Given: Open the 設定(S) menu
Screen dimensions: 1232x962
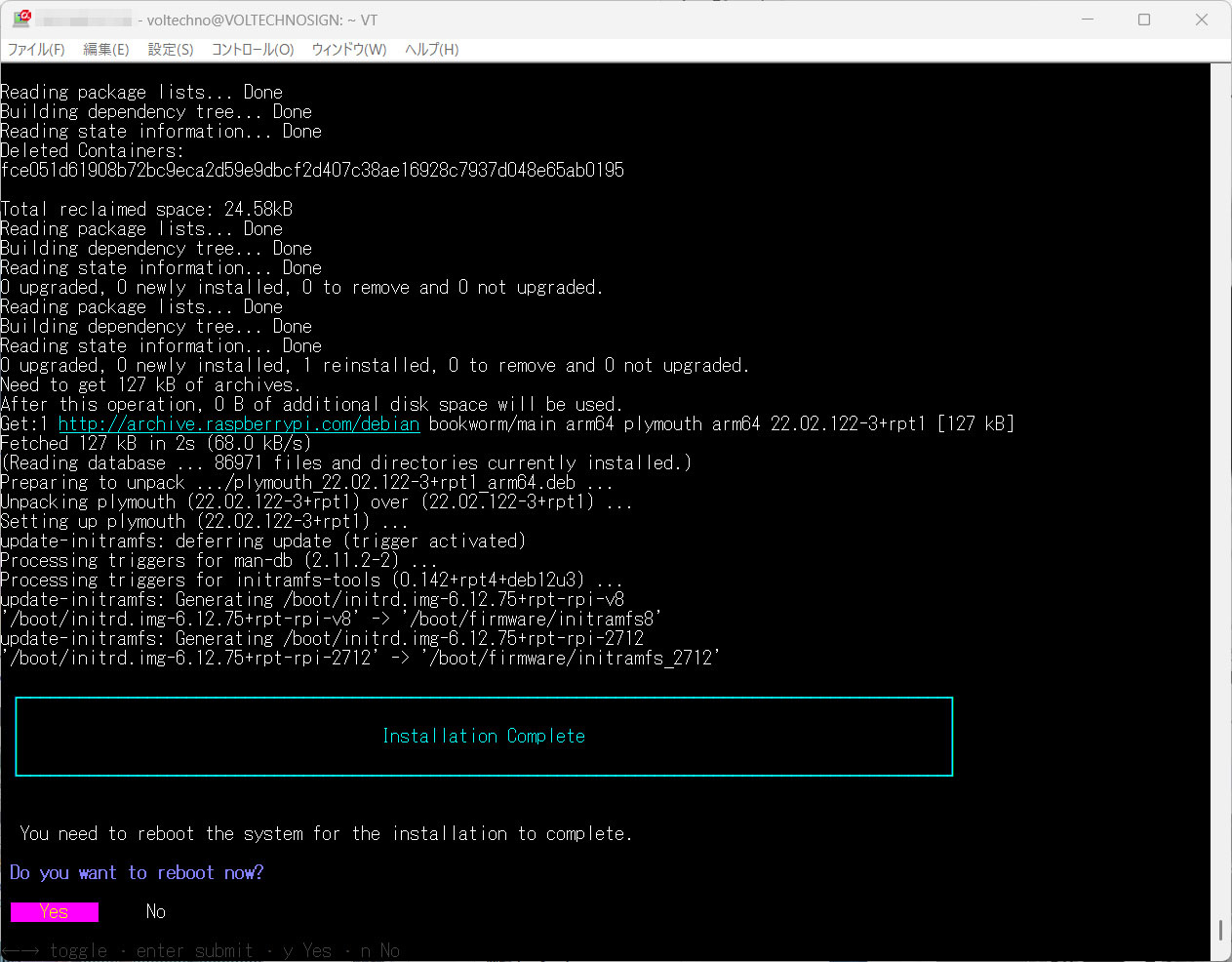Looking at the screenshot, I should tap(171, 50).
